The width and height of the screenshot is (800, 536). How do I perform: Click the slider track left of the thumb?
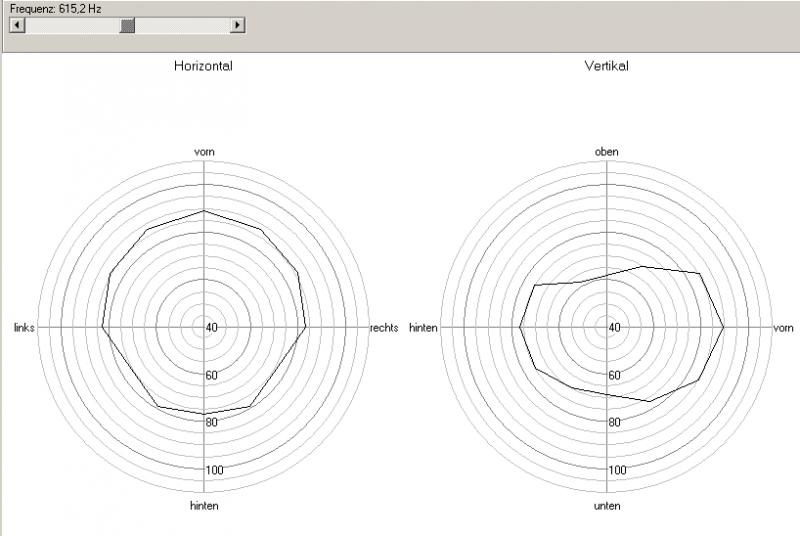coord(70,25)
